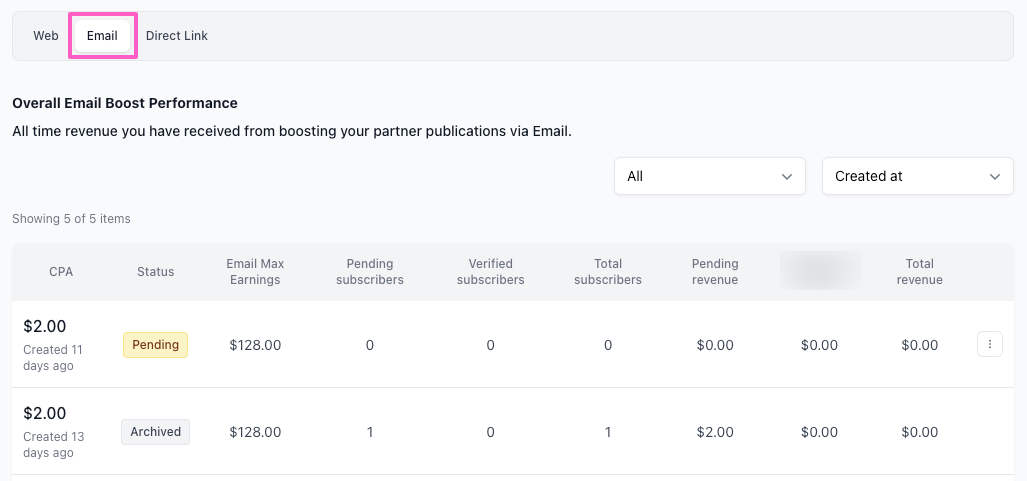Open the three-dot menu for the Pending boost
The width and height of the screenshot is (1027, 481).
coord(989,345)
